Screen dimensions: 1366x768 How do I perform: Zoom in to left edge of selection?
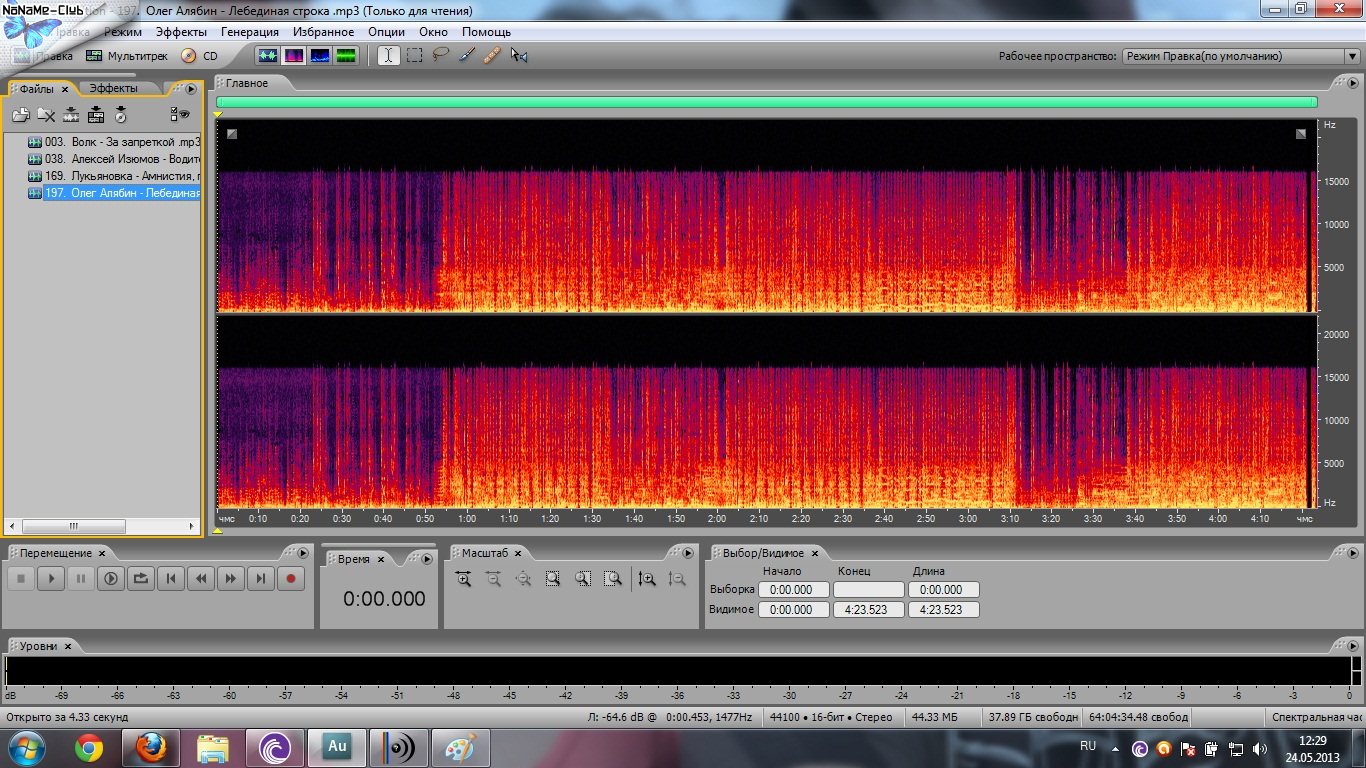(x=583, y=578)
